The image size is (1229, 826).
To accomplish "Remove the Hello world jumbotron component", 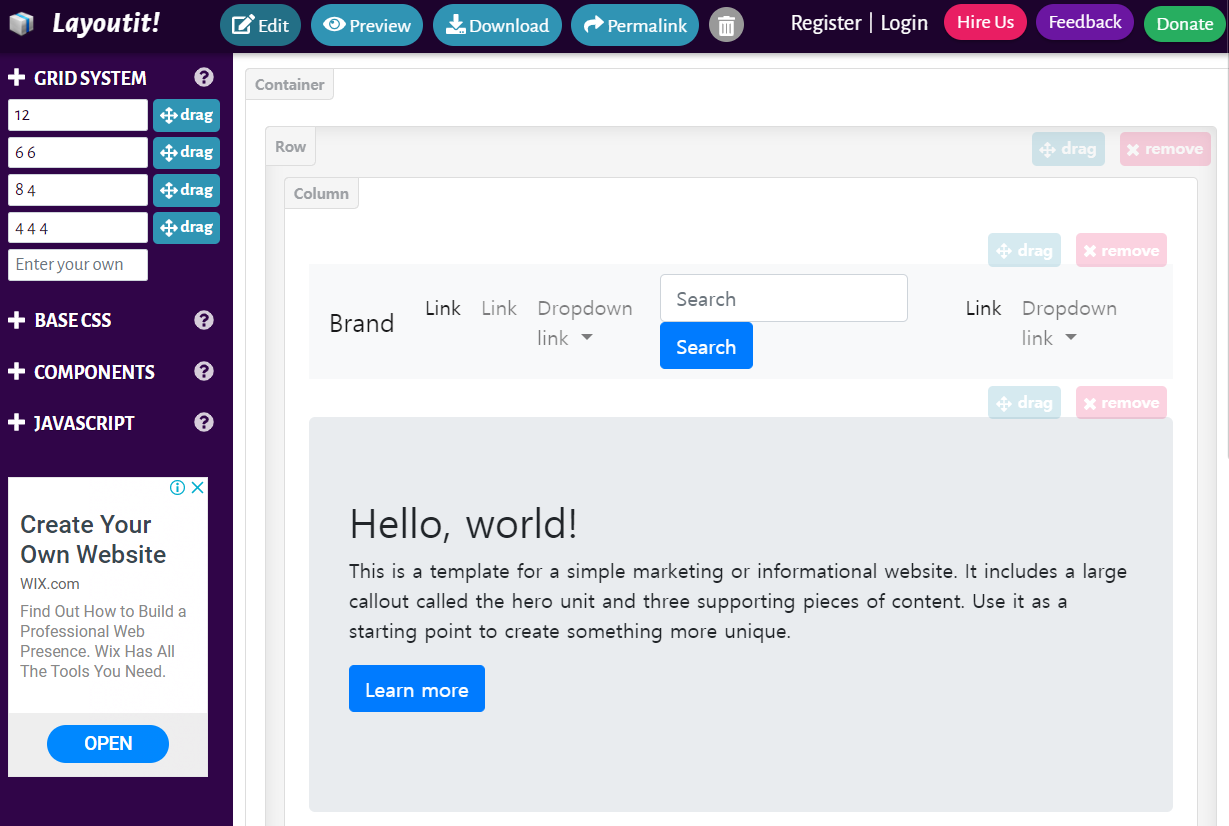I will click(1121, 402).
